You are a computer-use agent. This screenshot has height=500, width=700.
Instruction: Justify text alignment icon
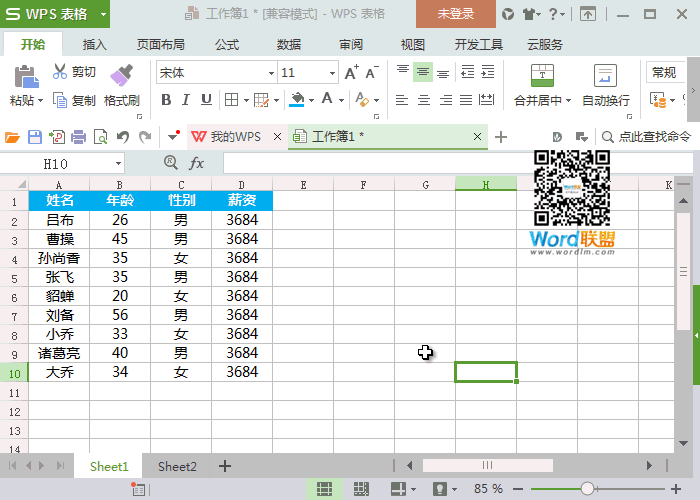(x=466, y=100)
